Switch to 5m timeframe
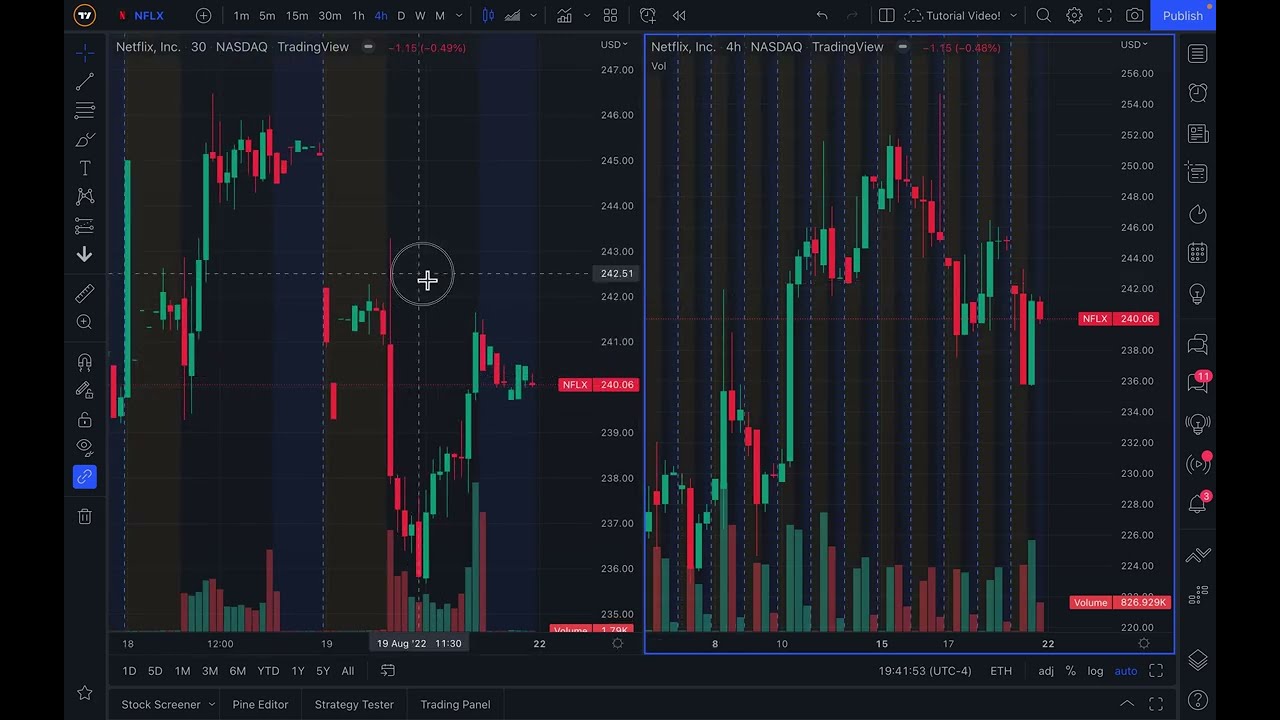Screen dimensions: 1280x720 [x=267, y=15]
